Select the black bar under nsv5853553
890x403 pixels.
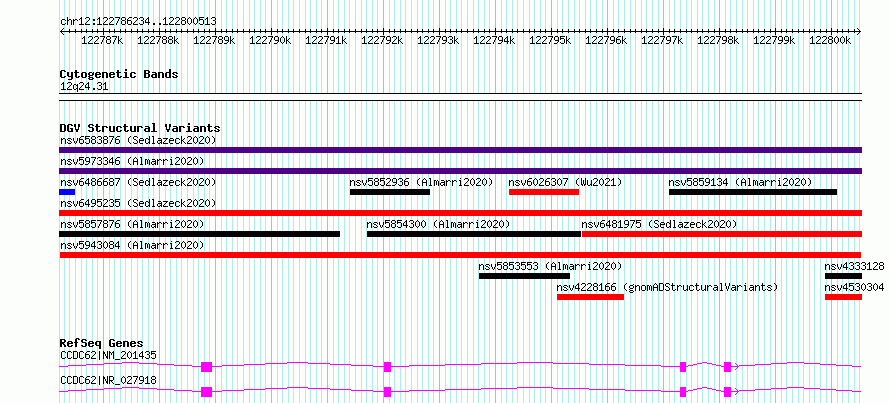coord(524,276)
